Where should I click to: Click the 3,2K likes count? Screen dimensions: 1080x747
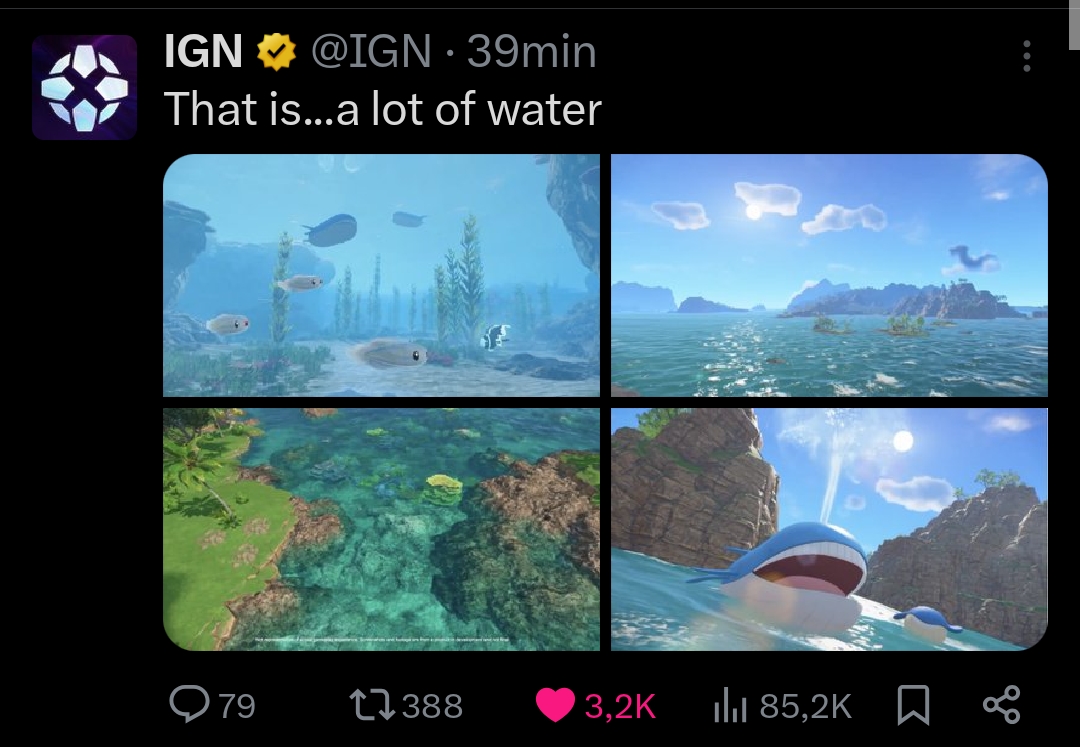[620, 707]
